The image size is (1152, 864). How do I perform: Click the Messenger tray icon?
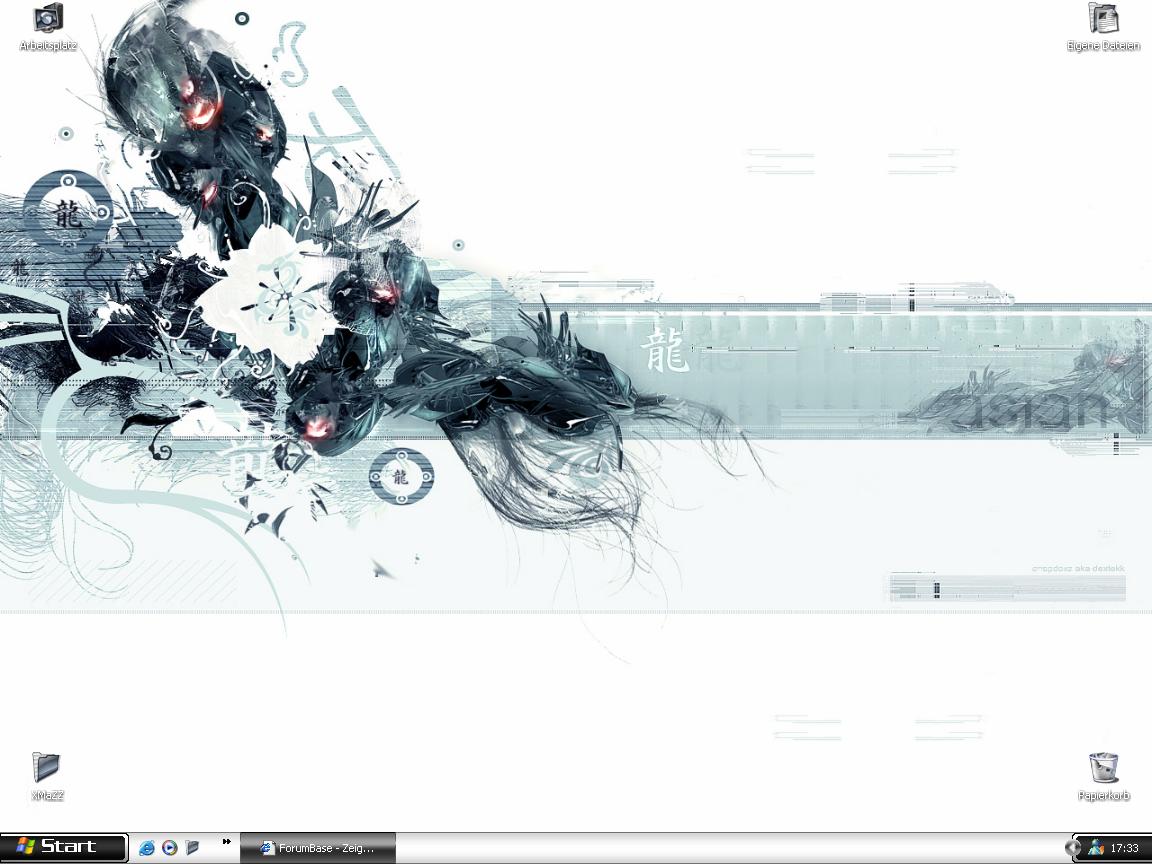coord(1096,848)
